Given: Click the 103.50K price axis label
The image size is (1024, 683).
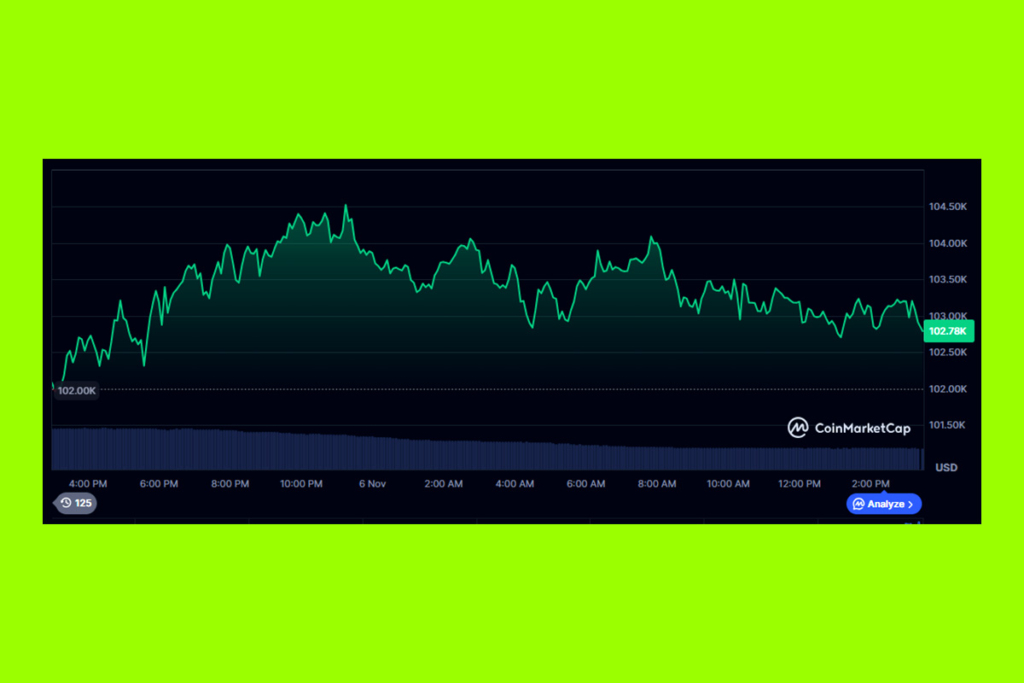Looking at the screenshot, I should tap(947, 280).
